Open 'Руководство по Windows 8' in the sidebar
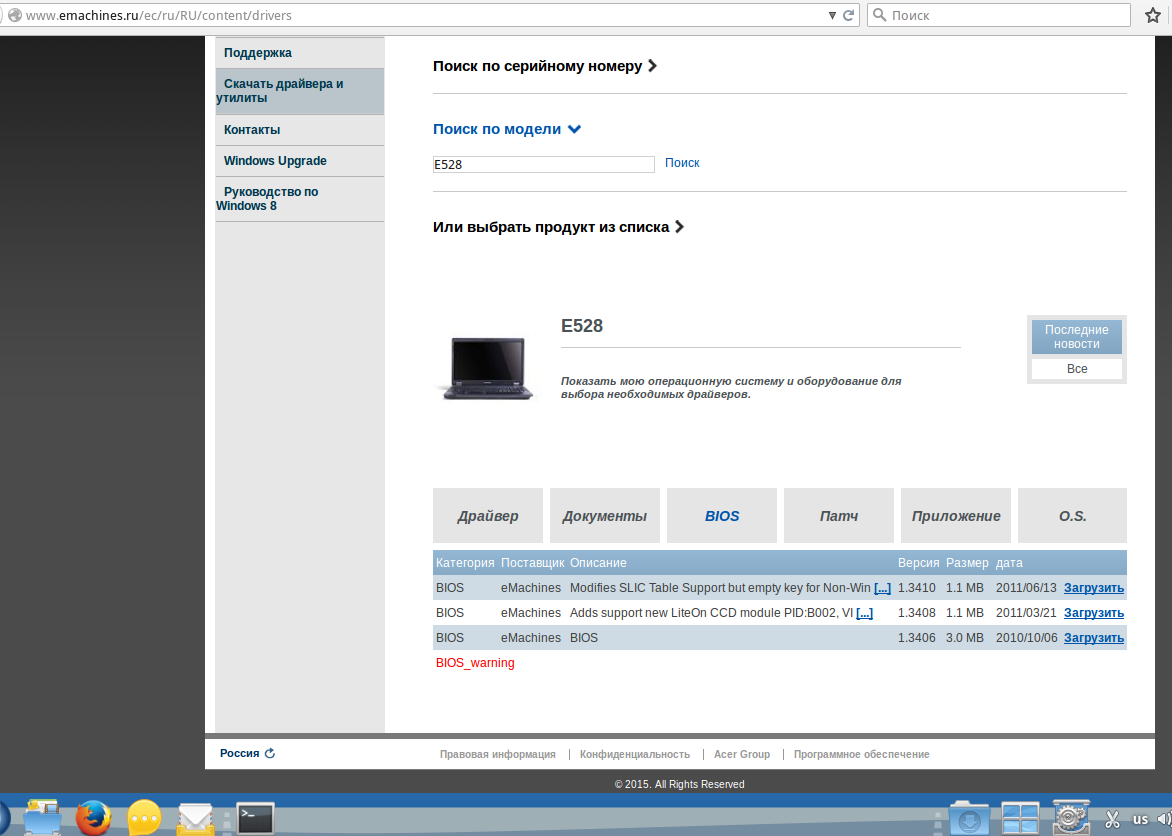 click(x=300, y=199)
